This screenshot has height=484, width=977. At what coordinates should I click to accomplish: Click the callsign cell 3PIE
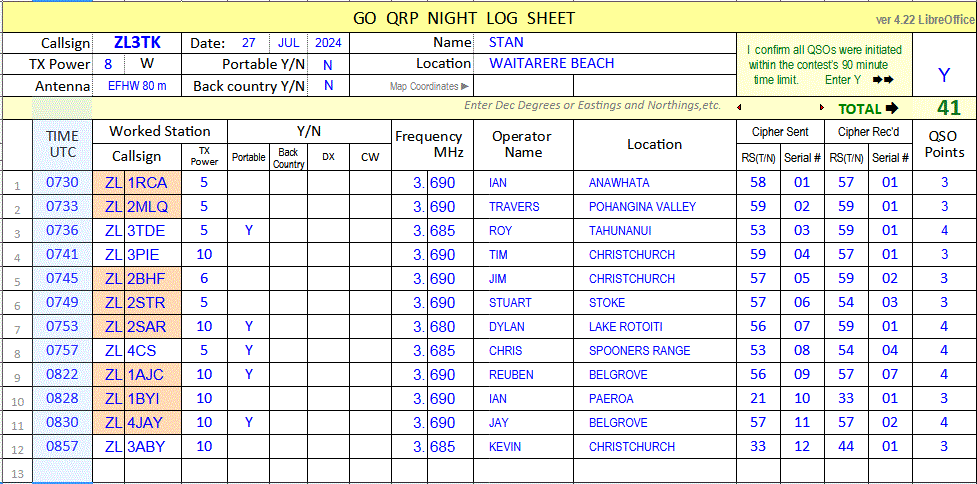[x=153, y=255]
